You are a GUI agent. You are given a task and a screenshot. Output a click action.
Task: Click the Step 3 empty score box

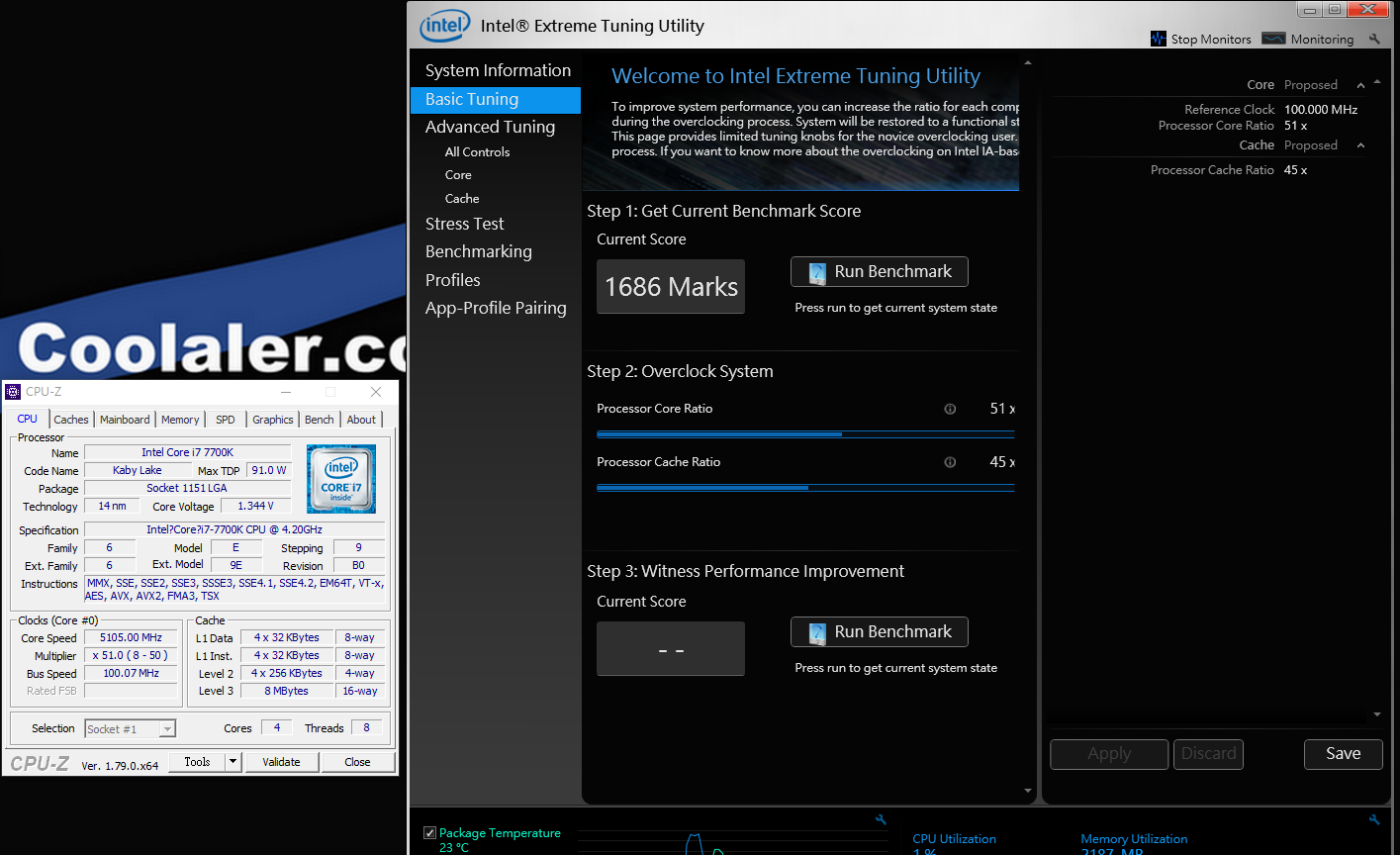[671, 649]
